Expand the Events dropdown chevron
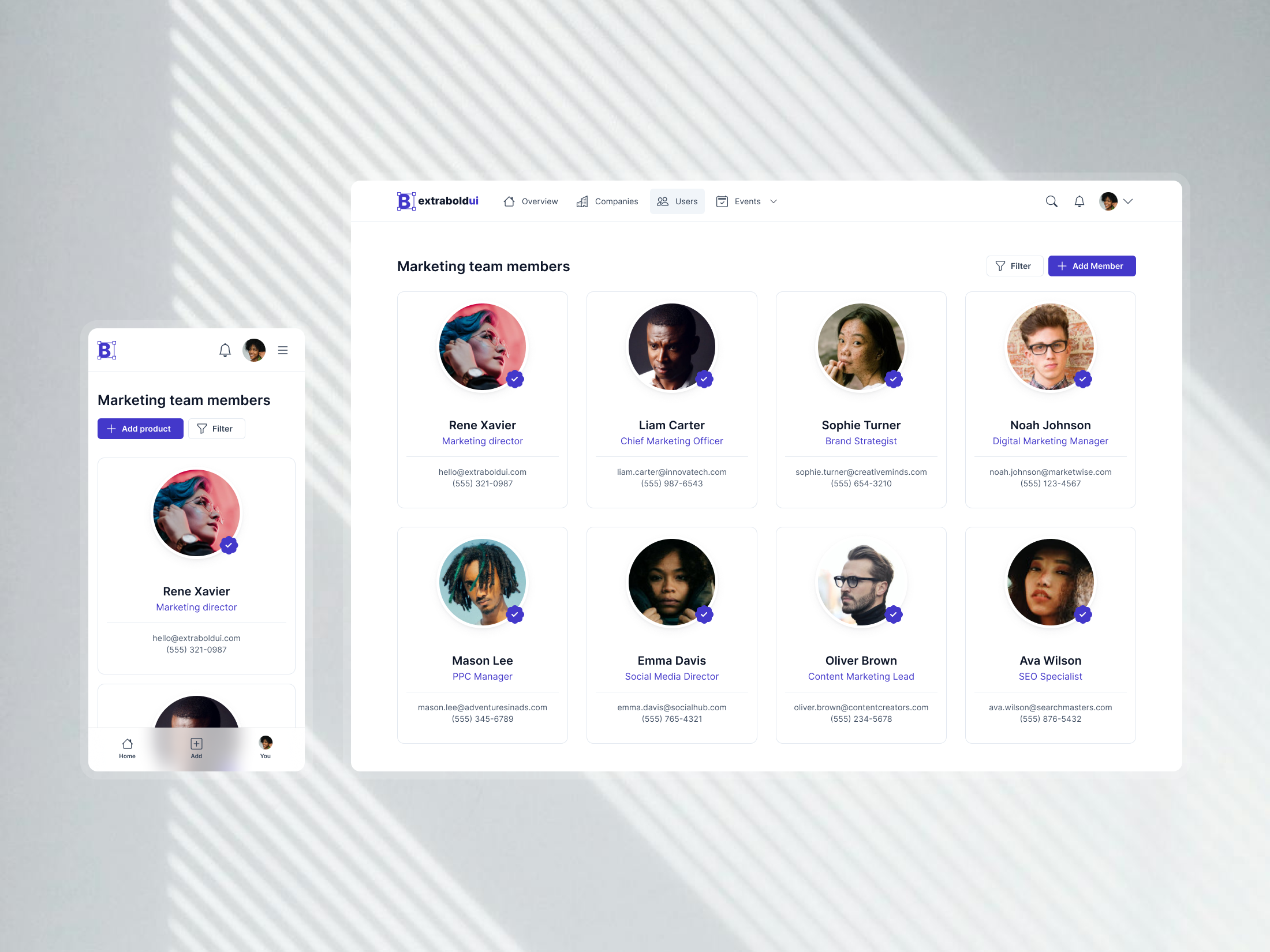 774,201
